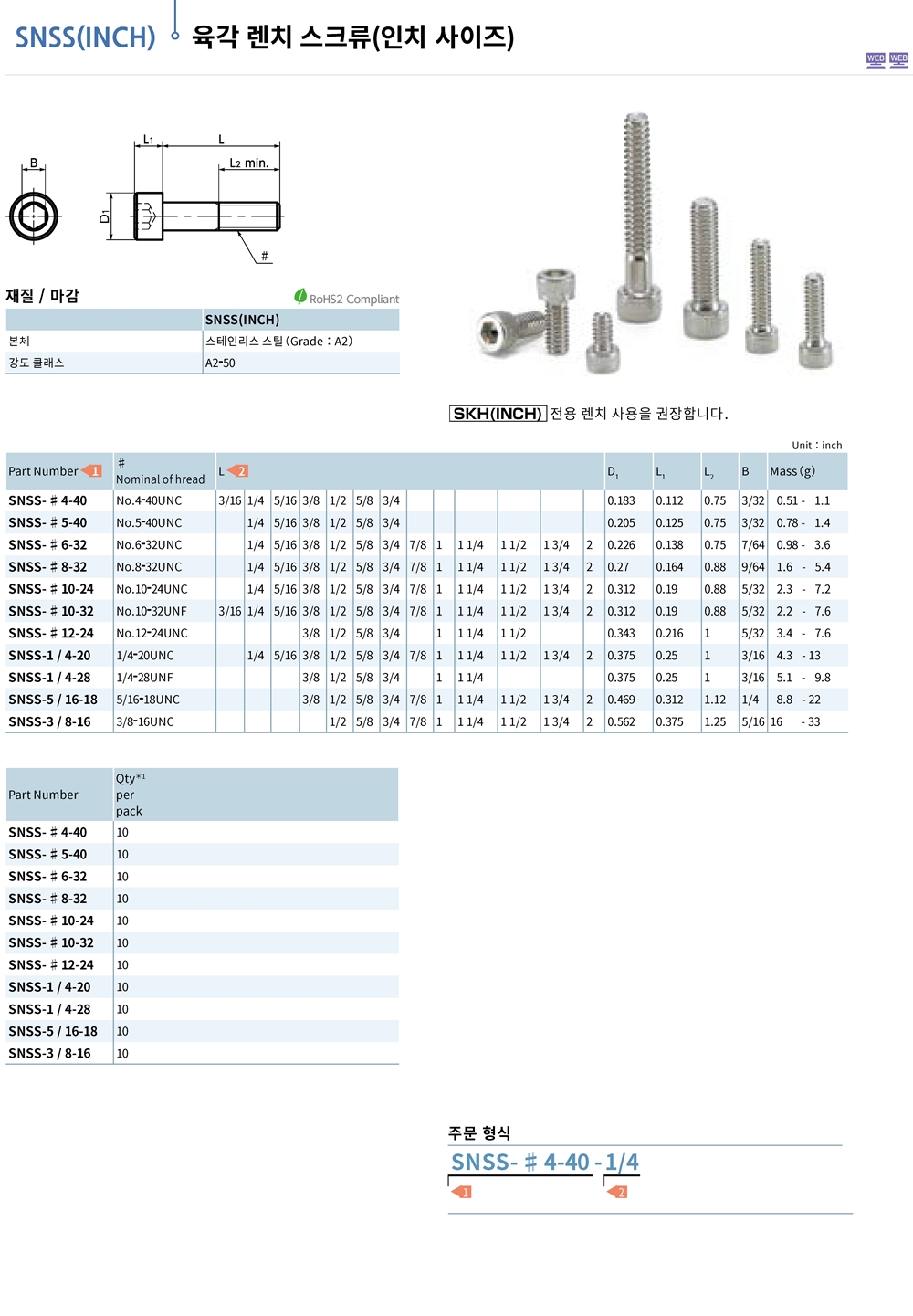Click the Unit : inch note
The width and height of the screenshot is (913, 1316).
[x=817, y=446]
